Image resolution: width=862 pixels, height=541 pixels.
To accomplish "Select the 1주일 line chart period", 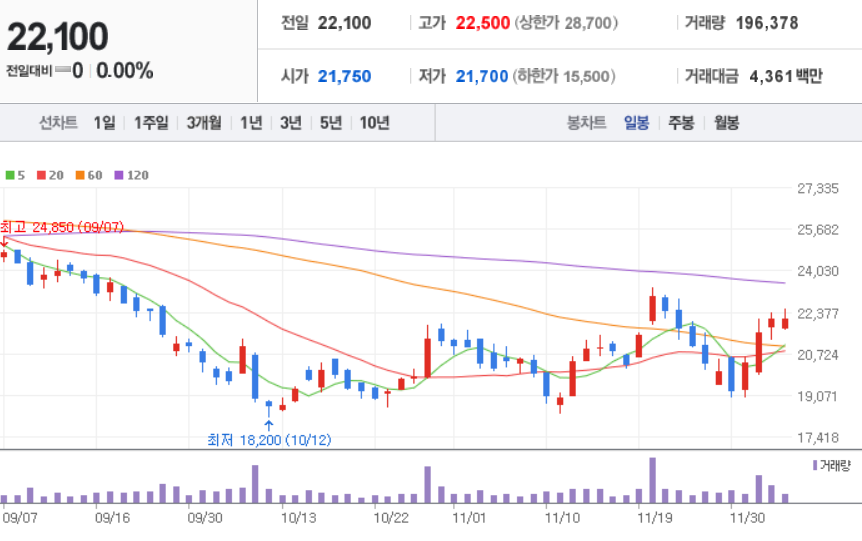I will 151,123.
